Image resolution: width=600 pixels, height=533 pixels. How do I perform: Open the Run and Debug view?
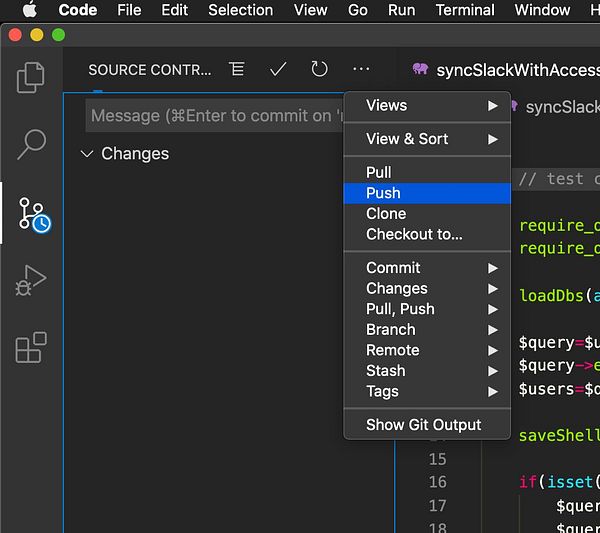coord(31,281)
